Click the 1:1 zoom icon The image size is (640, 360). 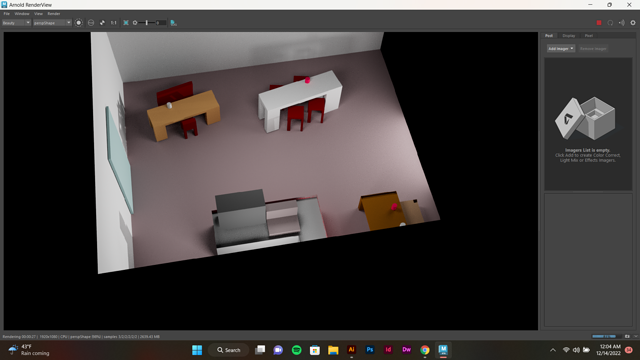point(113,23)
